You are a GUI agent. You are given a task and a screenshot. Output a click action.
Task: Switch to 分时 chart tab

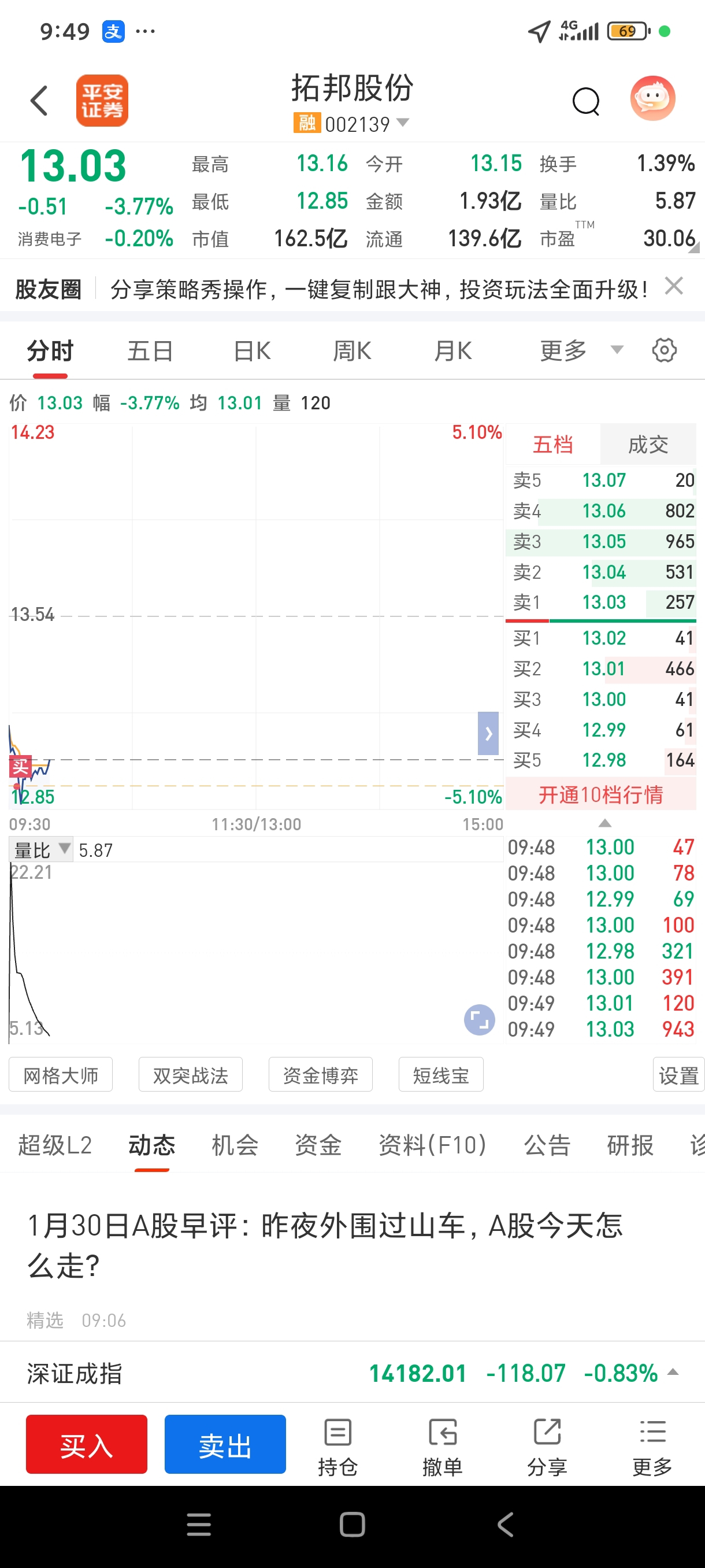tap(50, 350)
